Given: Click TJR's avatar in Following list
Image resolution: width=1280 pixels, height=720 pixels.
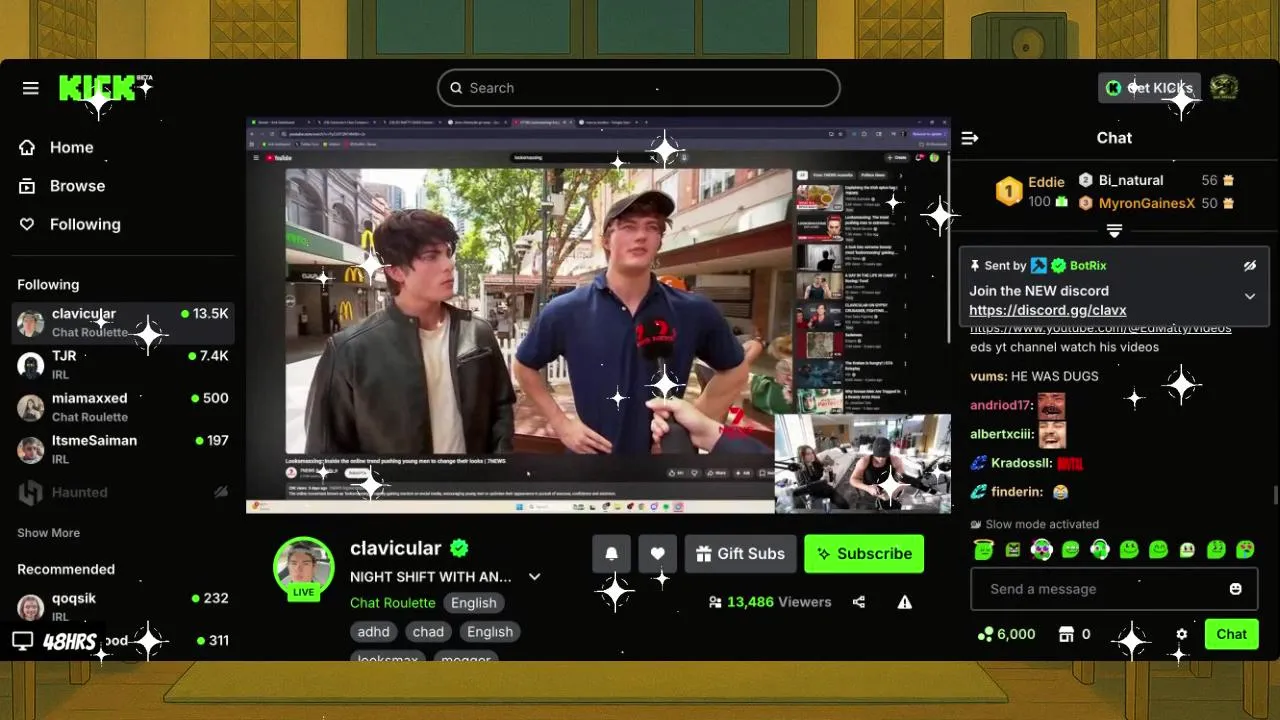Looking at the screenshot, I should click(31, 365).
